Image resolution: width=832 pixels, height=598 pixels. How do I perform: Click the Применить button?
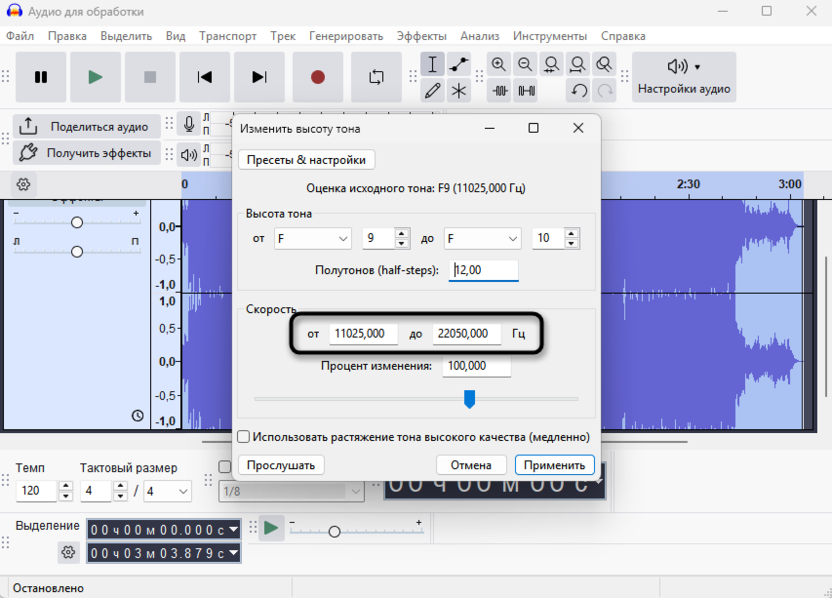(x=555, y=465)
